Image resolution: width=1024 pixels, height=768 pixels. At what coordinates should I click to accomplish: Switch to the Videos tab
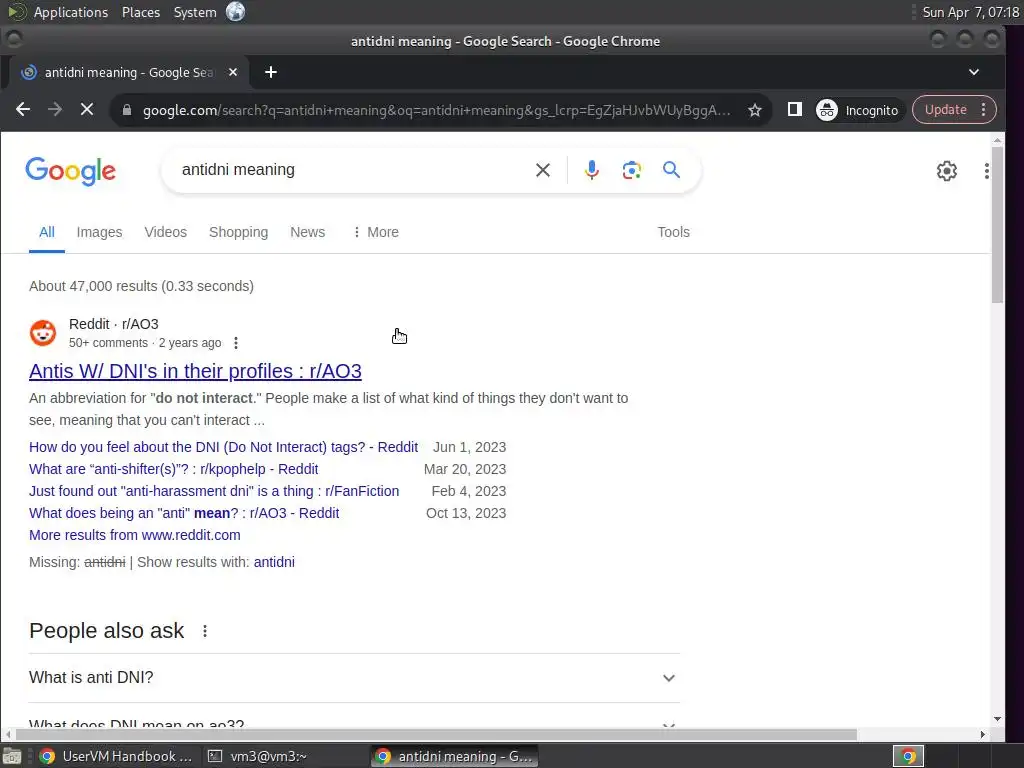click(165, 232)
